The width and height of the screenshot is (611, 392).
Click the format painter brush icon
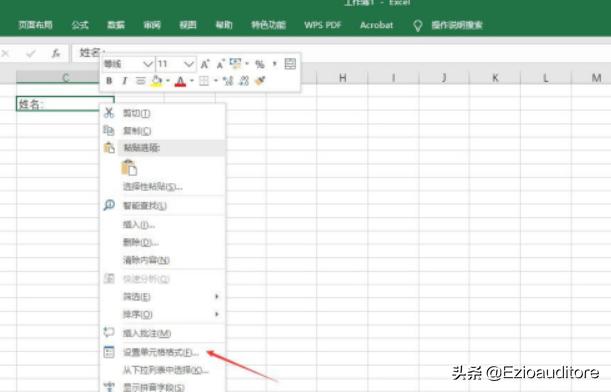tap(260, 80)
